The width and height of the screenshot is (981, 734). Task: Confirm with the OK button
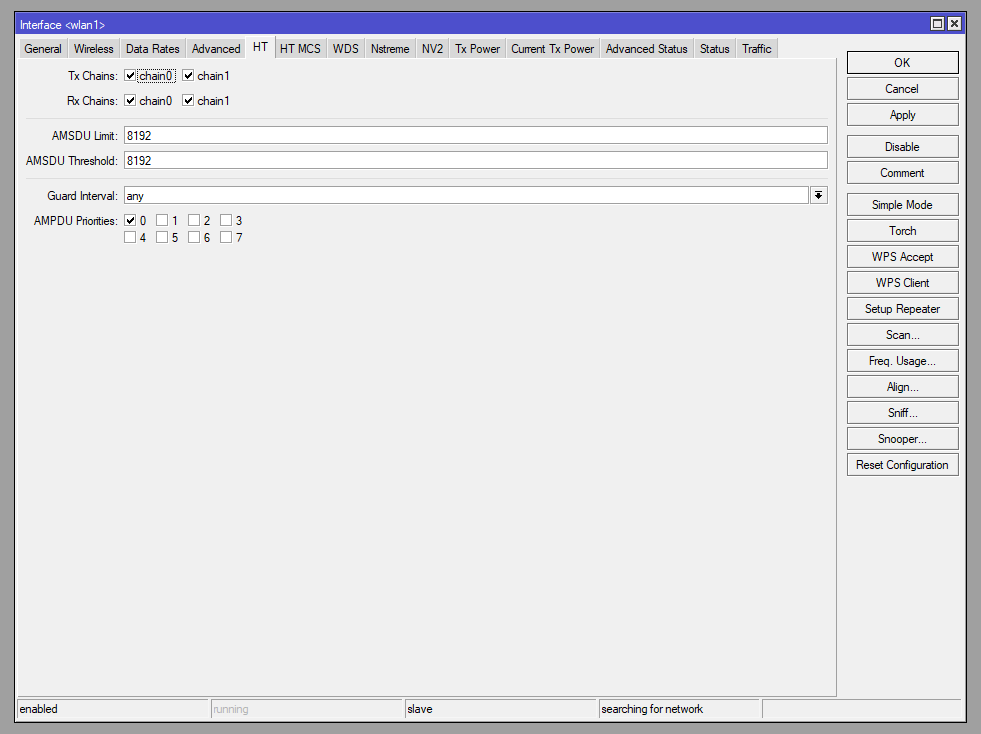tap(902, 63)
